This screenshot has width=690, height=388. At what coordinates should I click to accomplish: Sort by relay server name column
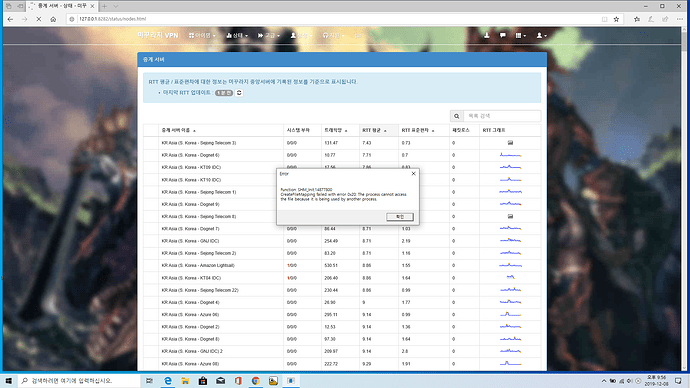221,130
